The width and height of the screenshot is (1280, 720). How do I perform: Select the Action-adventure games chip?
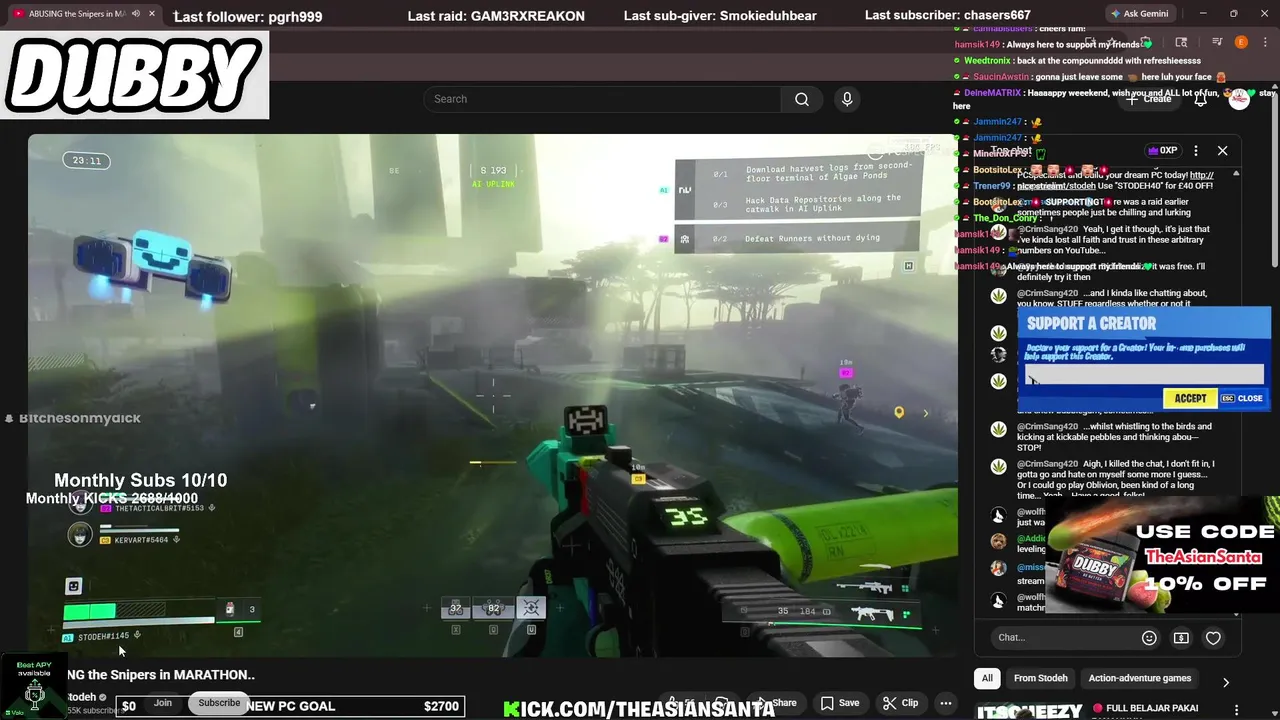coord(1140,678)
